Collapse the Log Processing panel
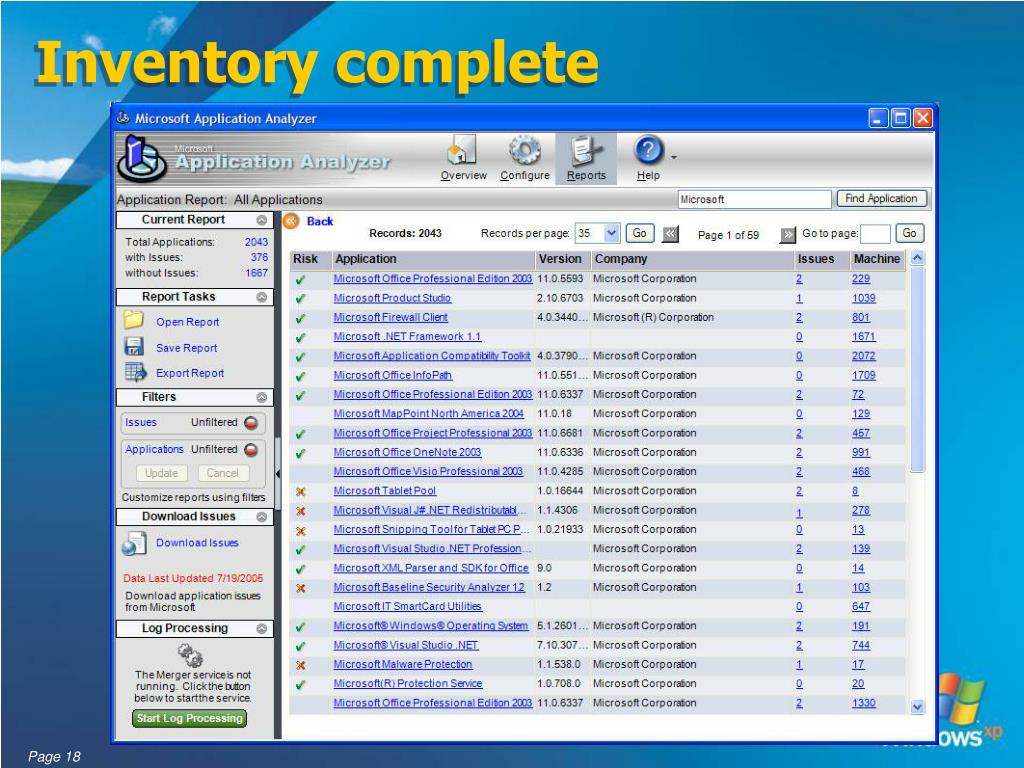 click(261, 629)
